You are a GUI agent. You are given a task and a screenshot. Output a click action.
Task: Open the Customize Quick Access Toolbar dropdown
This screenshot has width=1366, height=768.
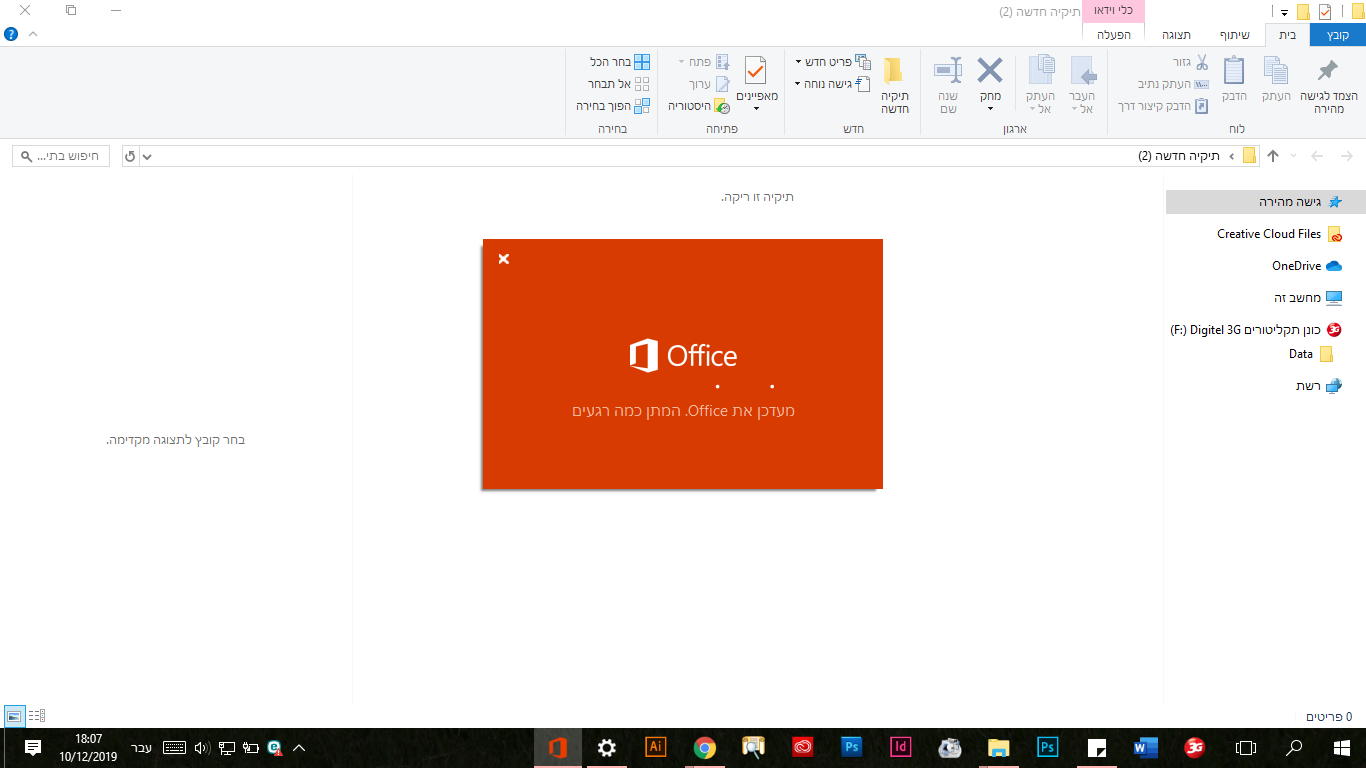(x=1283, y=12)
